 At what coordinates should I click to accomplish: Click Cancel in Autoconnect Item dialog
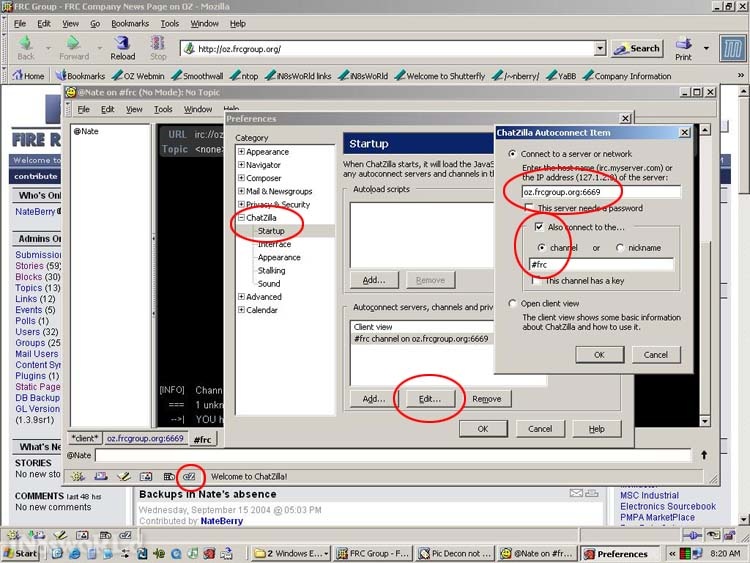click(656, 355)
